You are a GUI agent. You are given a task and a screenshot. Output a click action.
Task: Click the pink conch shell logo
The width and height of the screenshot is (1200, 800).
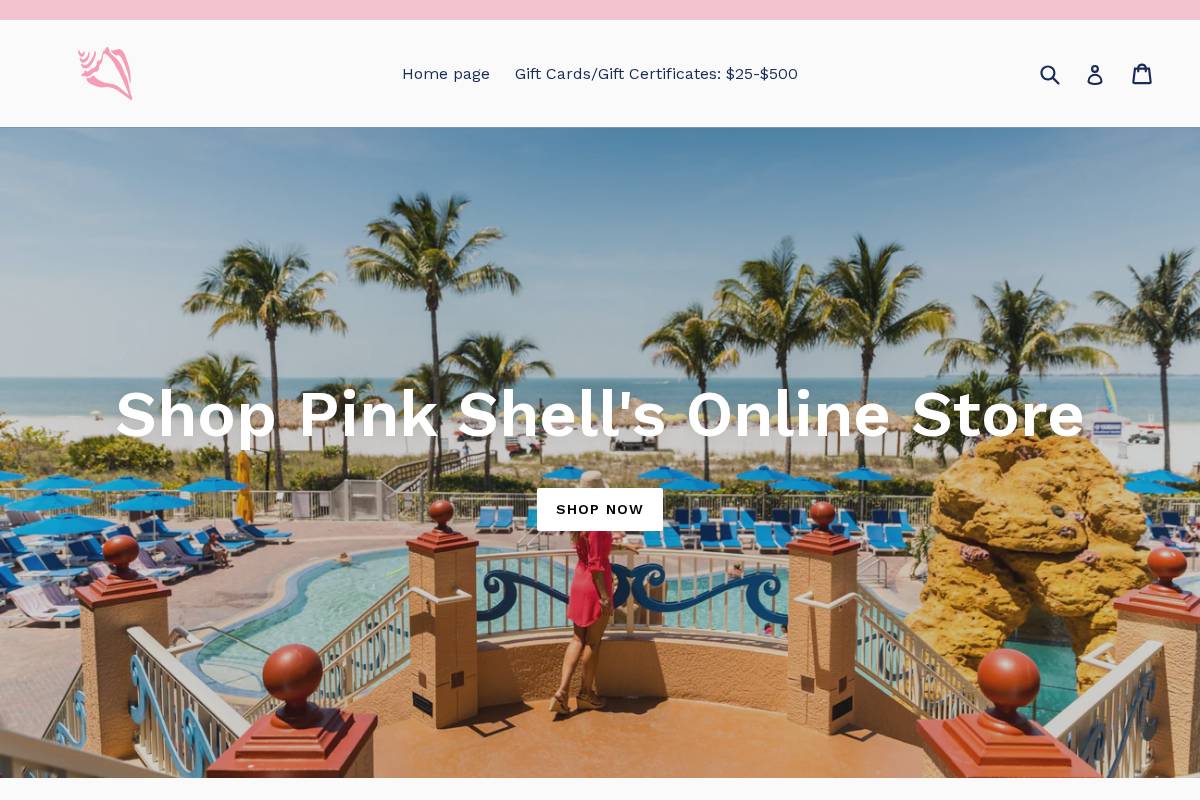pos(105,73)
